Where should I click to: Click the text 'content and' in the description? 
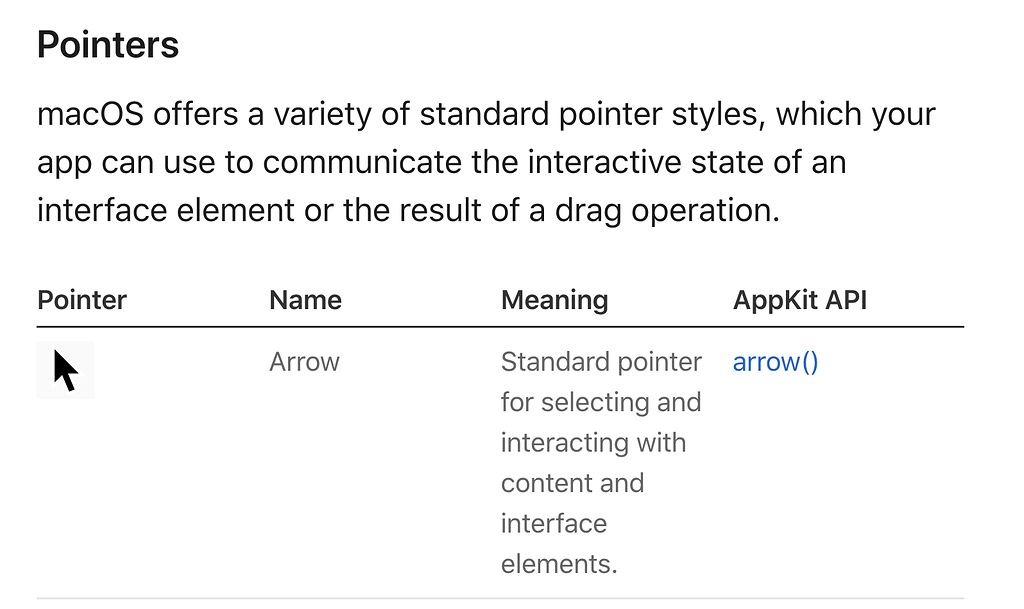[573, 483]
